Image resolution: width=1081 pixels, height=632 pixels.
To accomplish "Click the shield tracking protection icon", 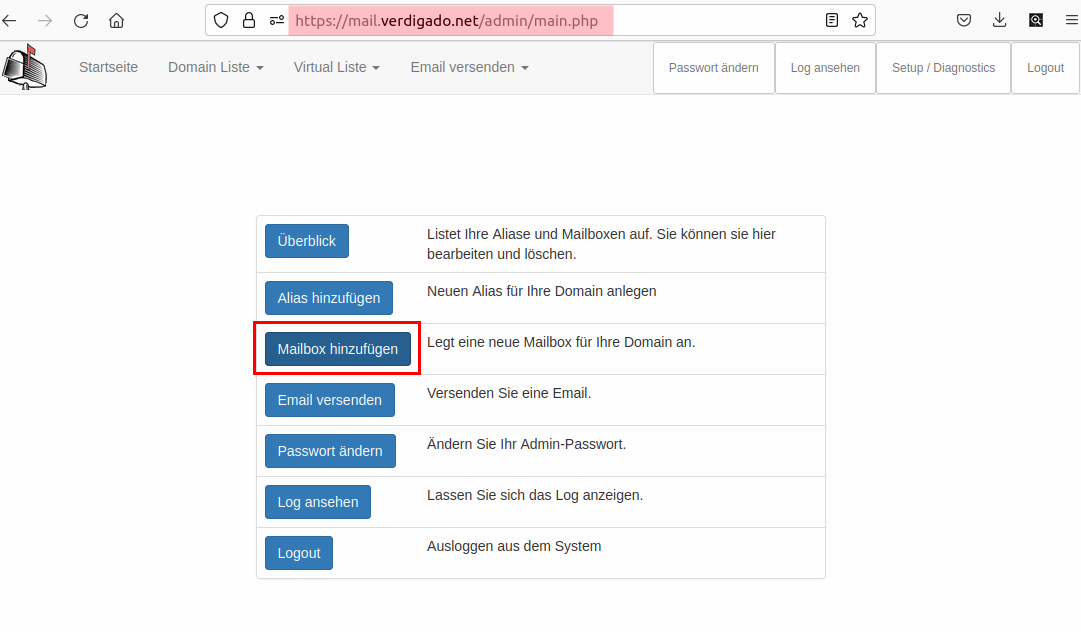I will 221,21.
